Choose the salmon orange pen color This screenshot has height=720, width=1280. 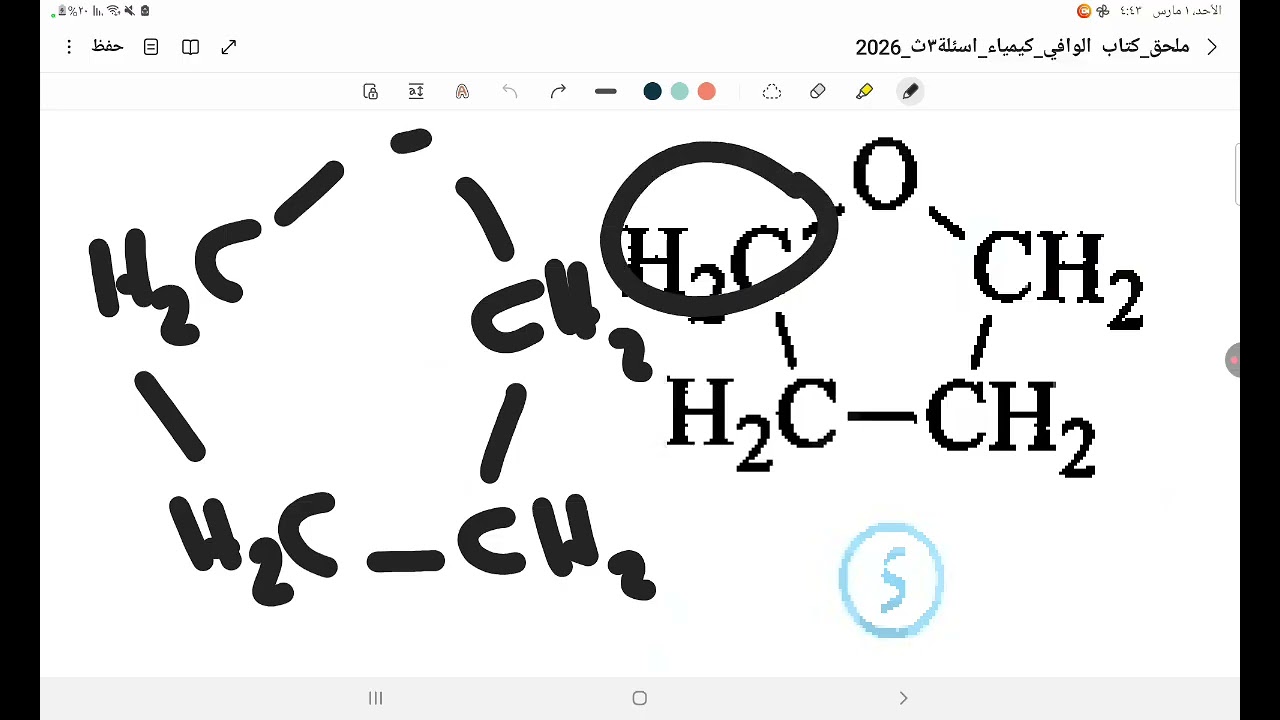point(707,91)
